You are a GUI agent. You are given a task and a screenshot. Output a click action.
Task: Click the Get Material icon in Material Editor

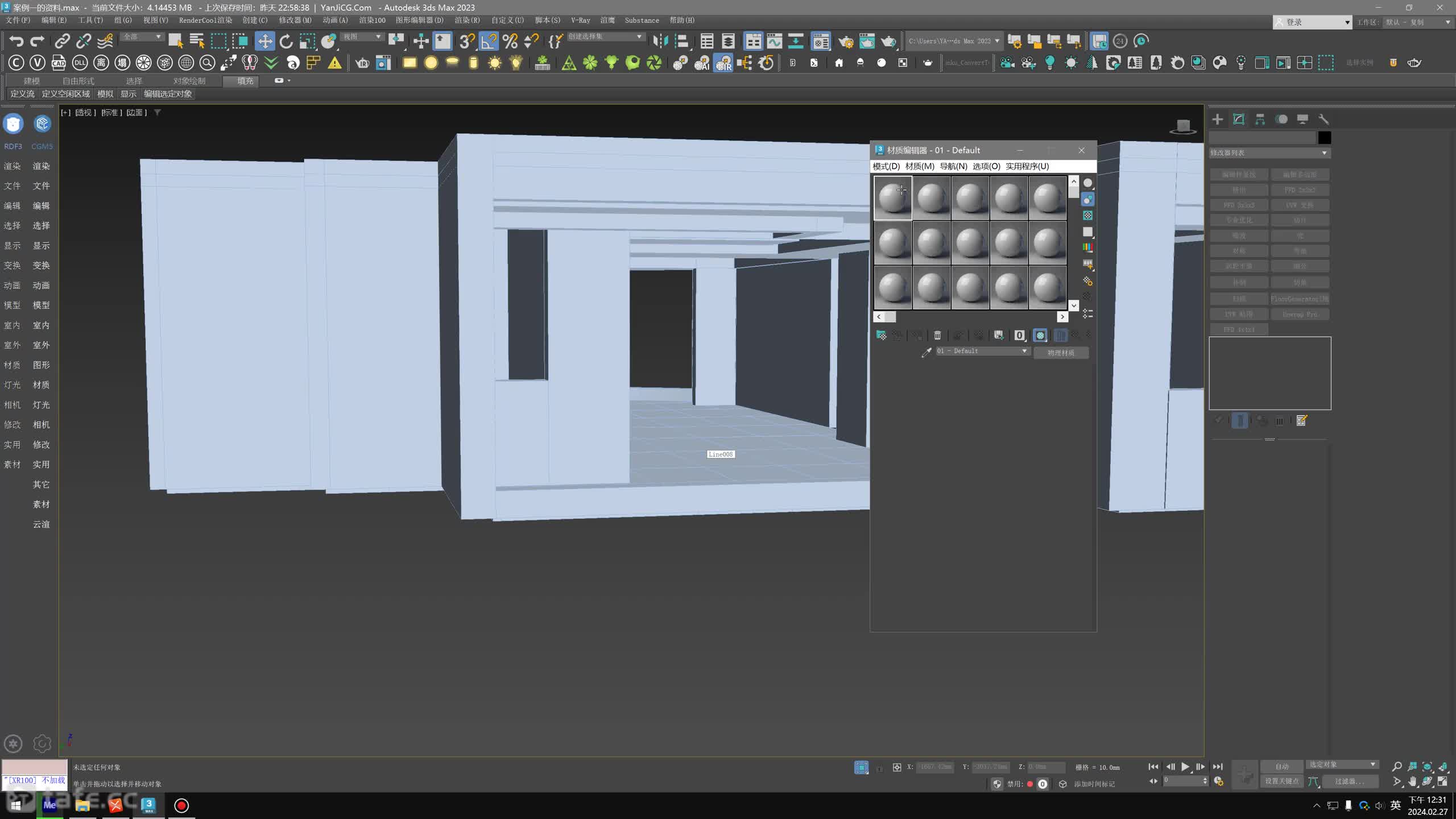(x=881, y=335)
